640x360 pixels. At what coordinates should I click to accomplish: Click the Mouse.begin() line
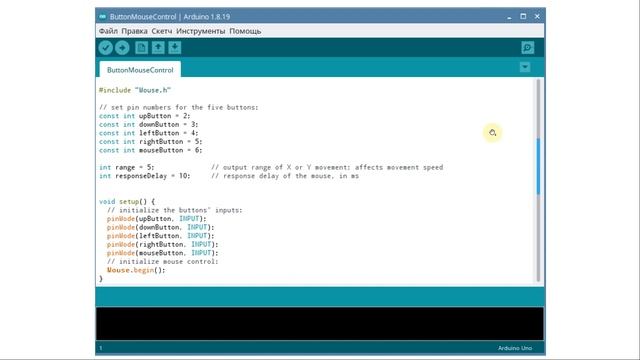[x=136, y=270]
